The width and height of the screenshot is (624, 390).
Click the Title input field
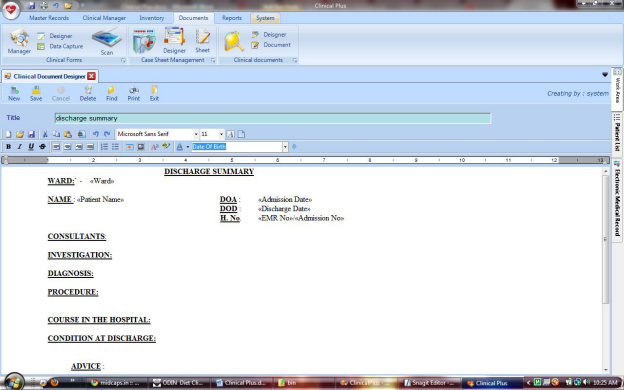coord(273,118)
